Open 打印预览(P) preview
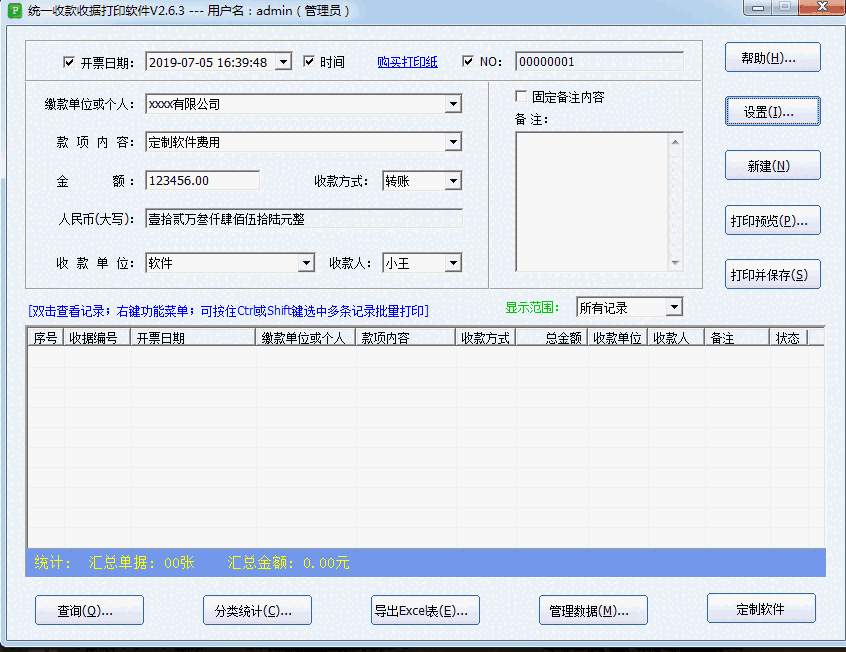 pos(772,221)
